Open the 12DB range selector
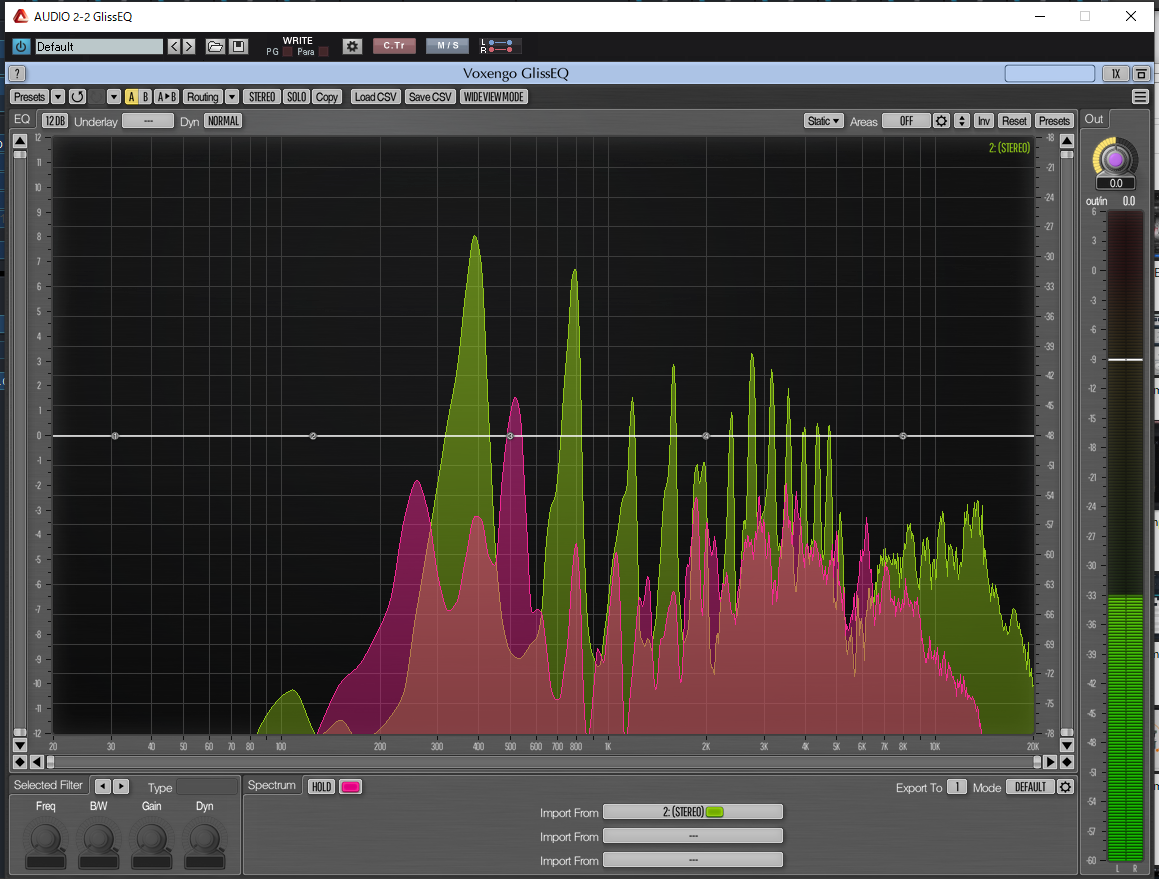 tap(55, 121)
